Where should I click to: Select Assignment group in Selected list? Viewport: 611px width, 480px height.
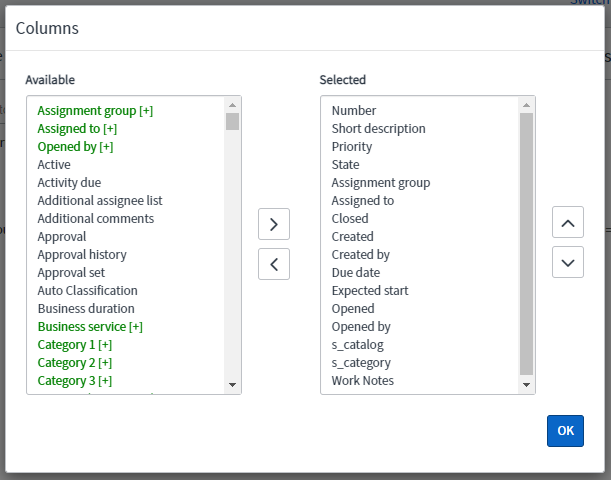click(381, 182)
